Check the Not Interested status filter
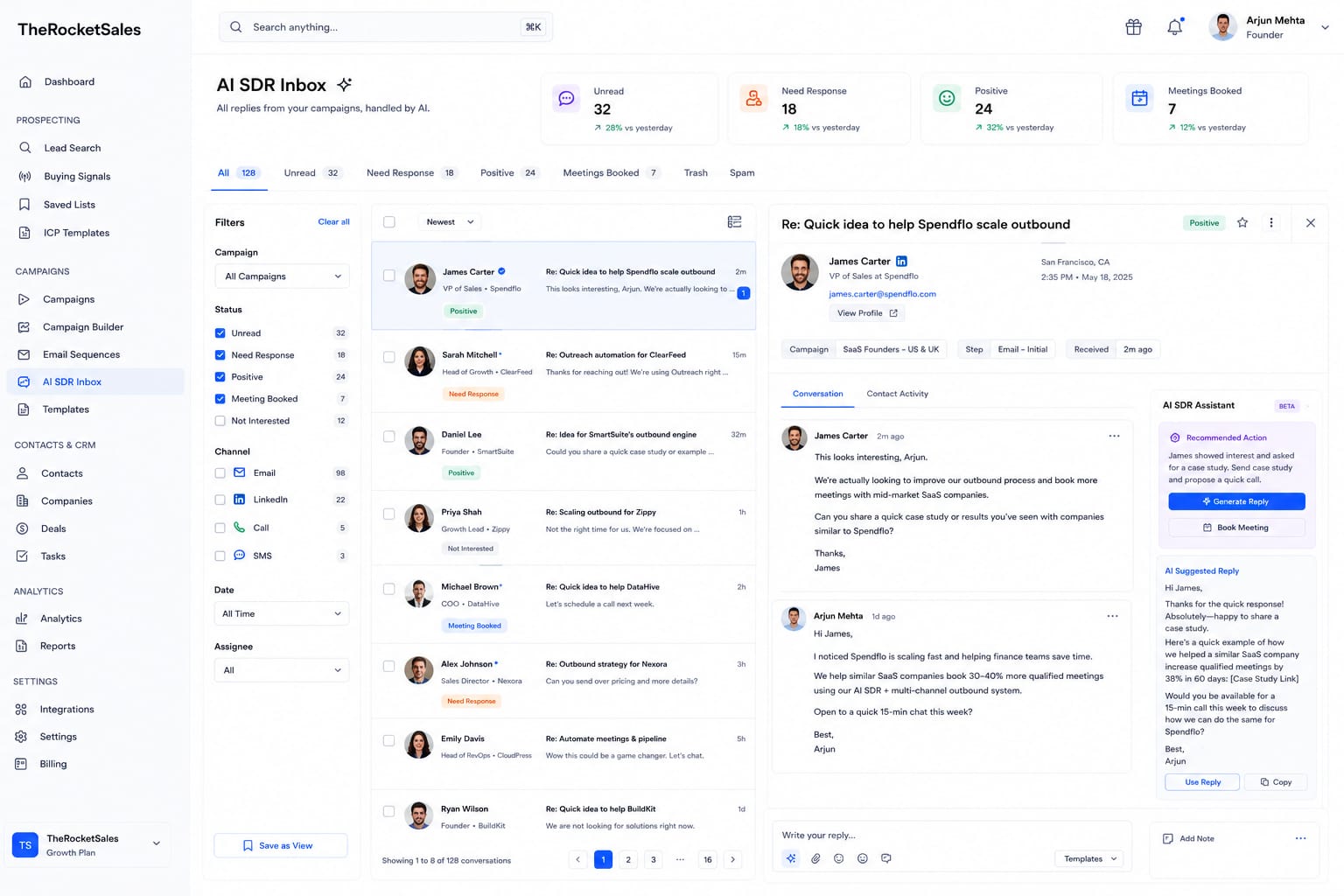1344x896 pixels. (220, 421)
